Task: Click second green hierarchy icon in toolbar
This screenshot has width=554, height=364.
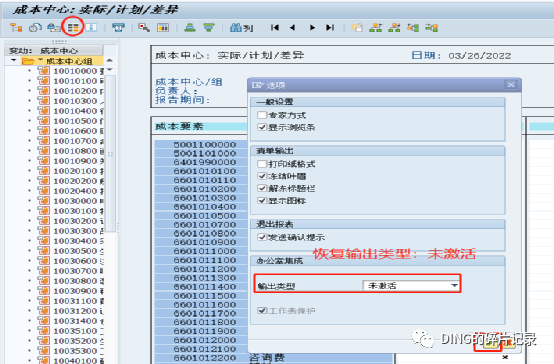Action: 394,28
